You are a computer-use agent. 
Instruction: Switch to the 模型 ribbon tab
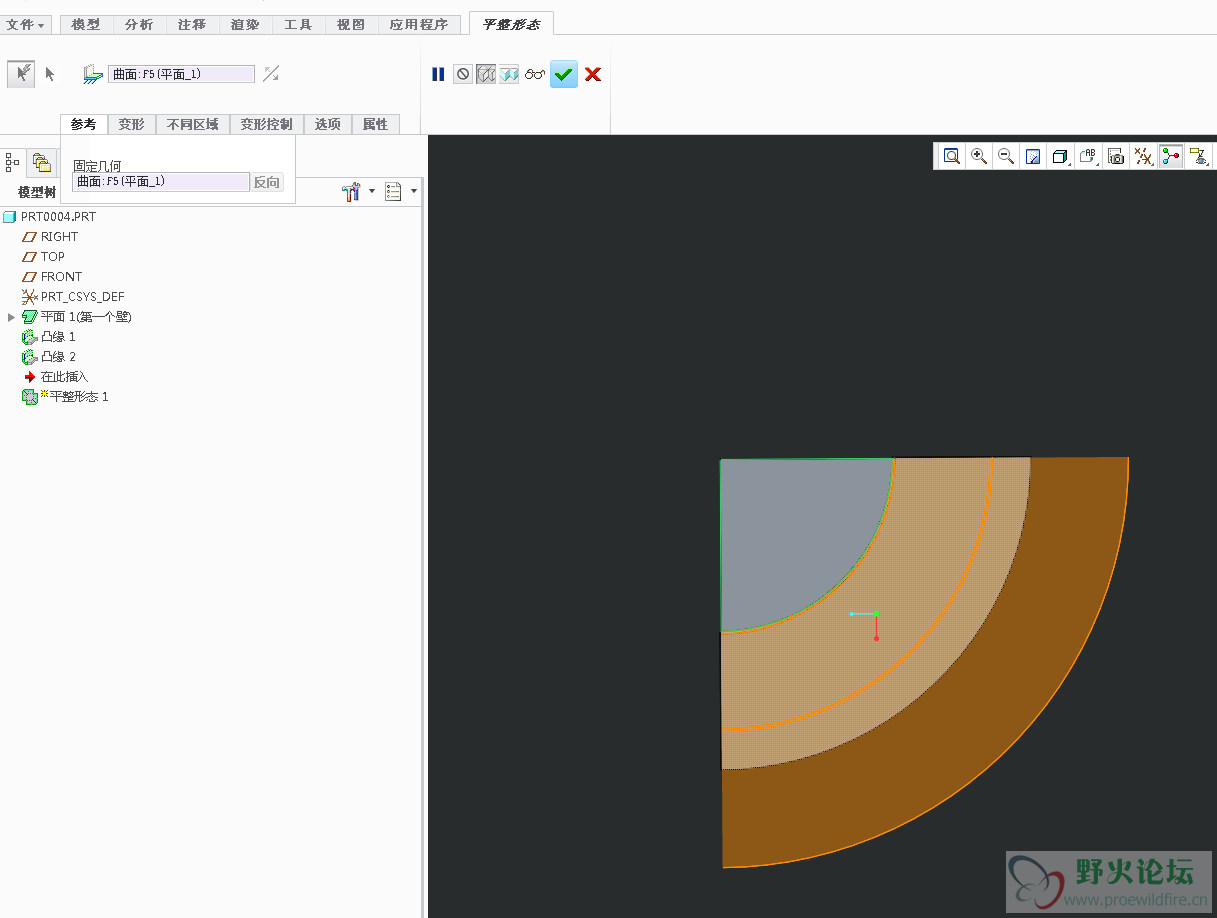click(86, 24)
